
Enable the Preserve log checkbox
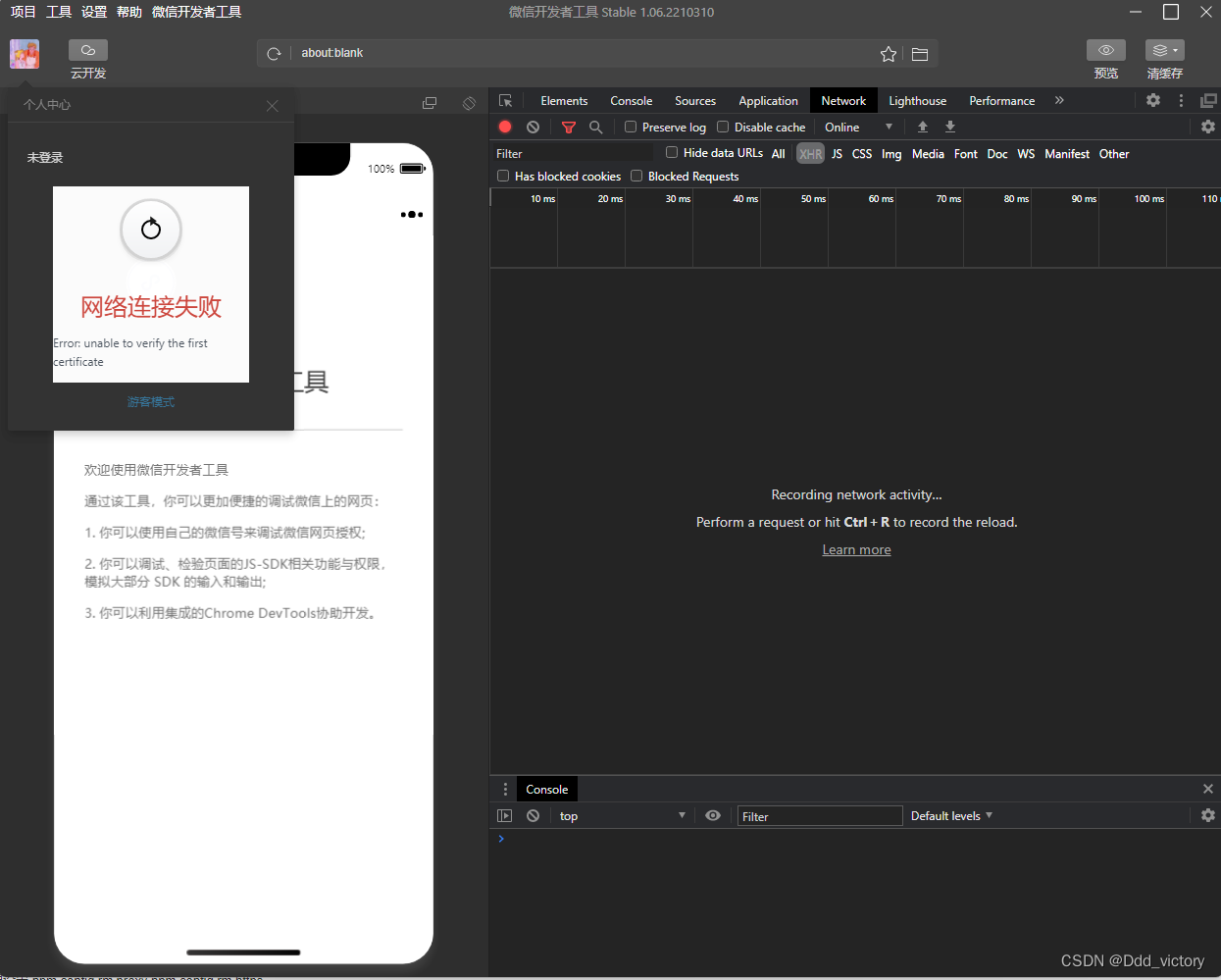point(631,127)
